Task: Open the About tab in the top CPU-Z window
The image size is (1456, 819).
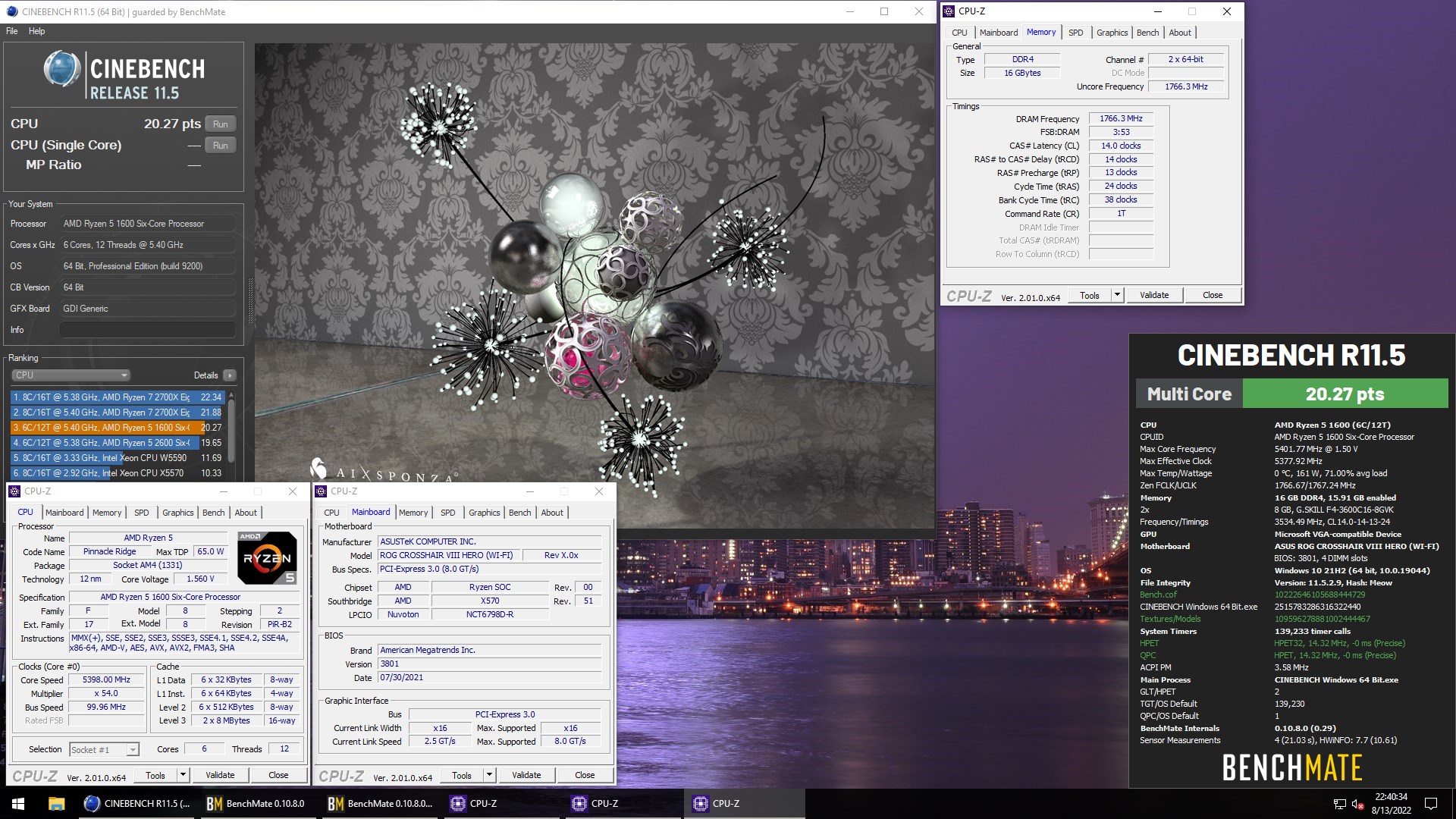Action: tap(1180, 33)
